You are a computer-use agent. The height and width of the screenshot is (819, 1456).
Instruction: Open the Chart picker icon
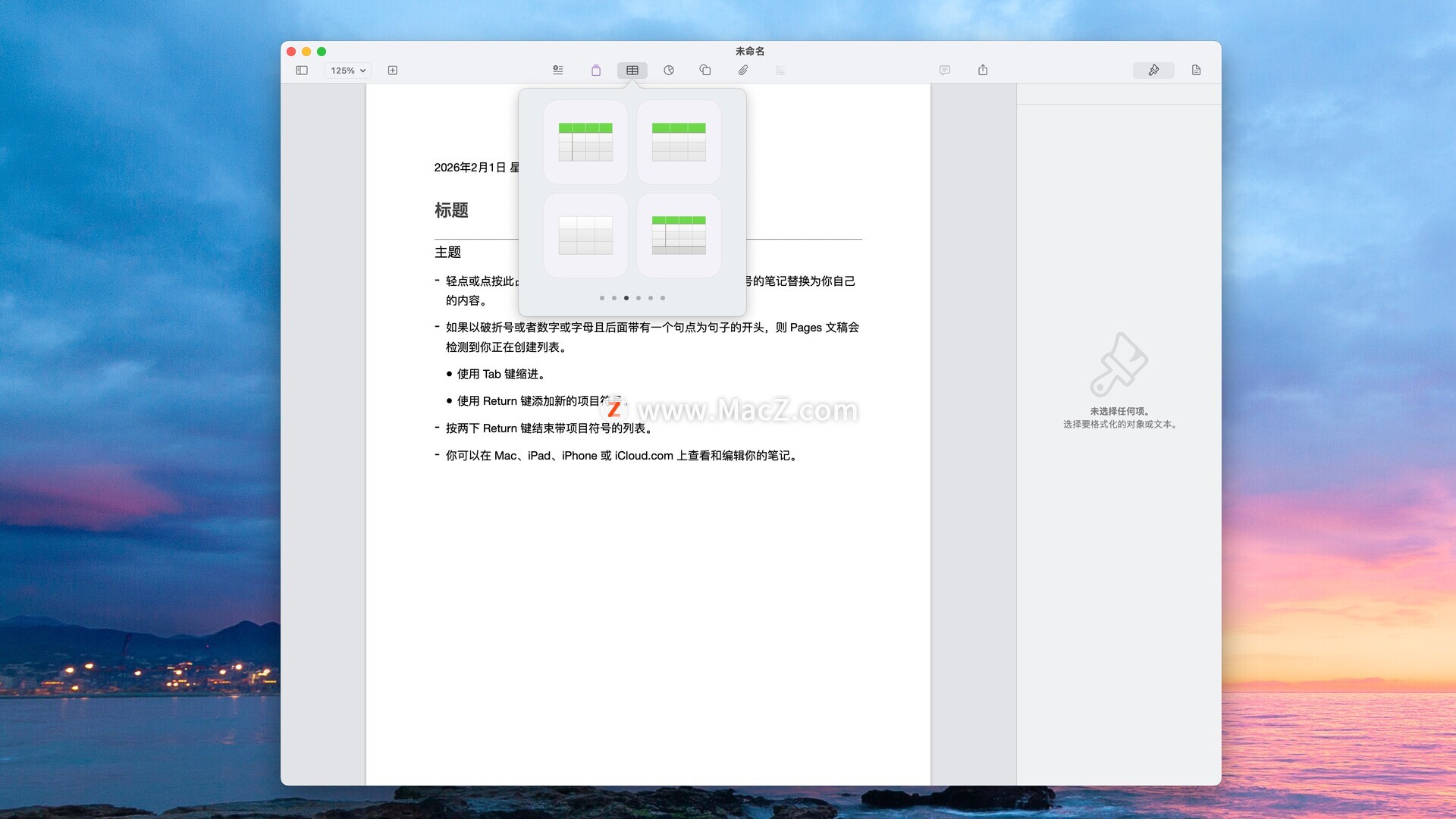pos(669,71)
